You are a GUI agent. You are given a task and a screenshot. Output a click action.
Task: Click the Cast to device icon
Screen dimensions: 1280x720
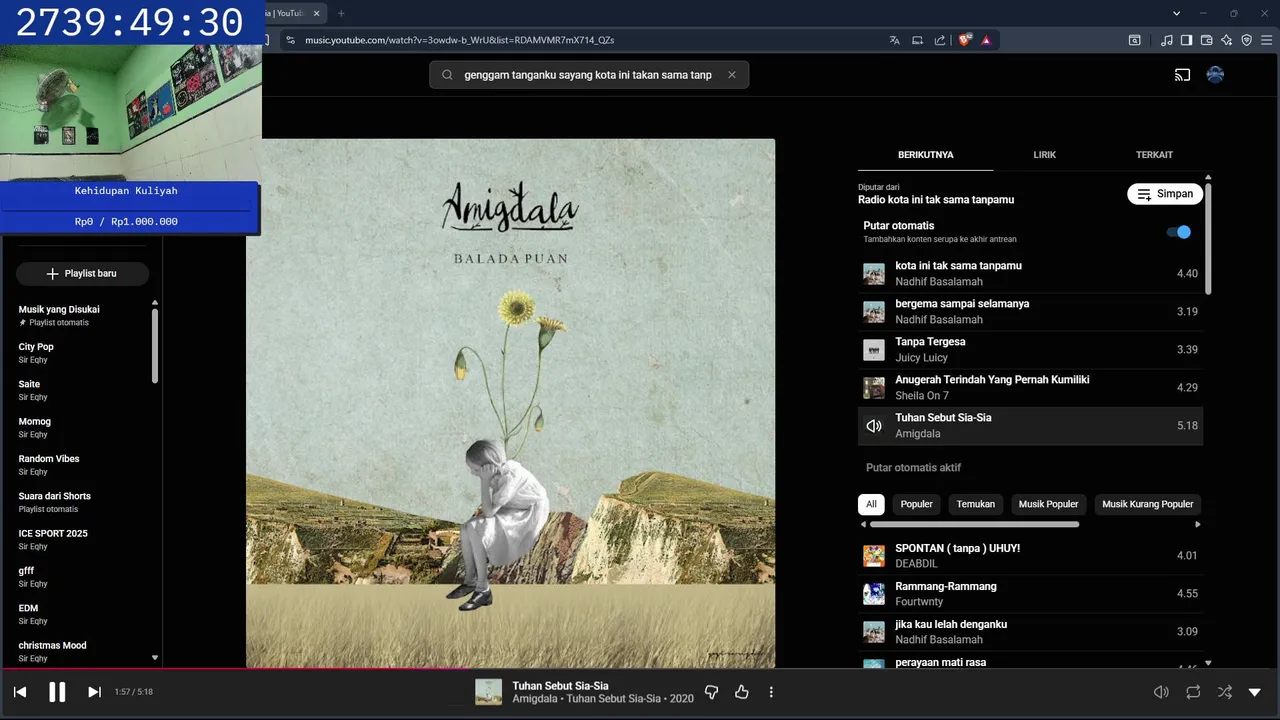(x=1182, y=75)
